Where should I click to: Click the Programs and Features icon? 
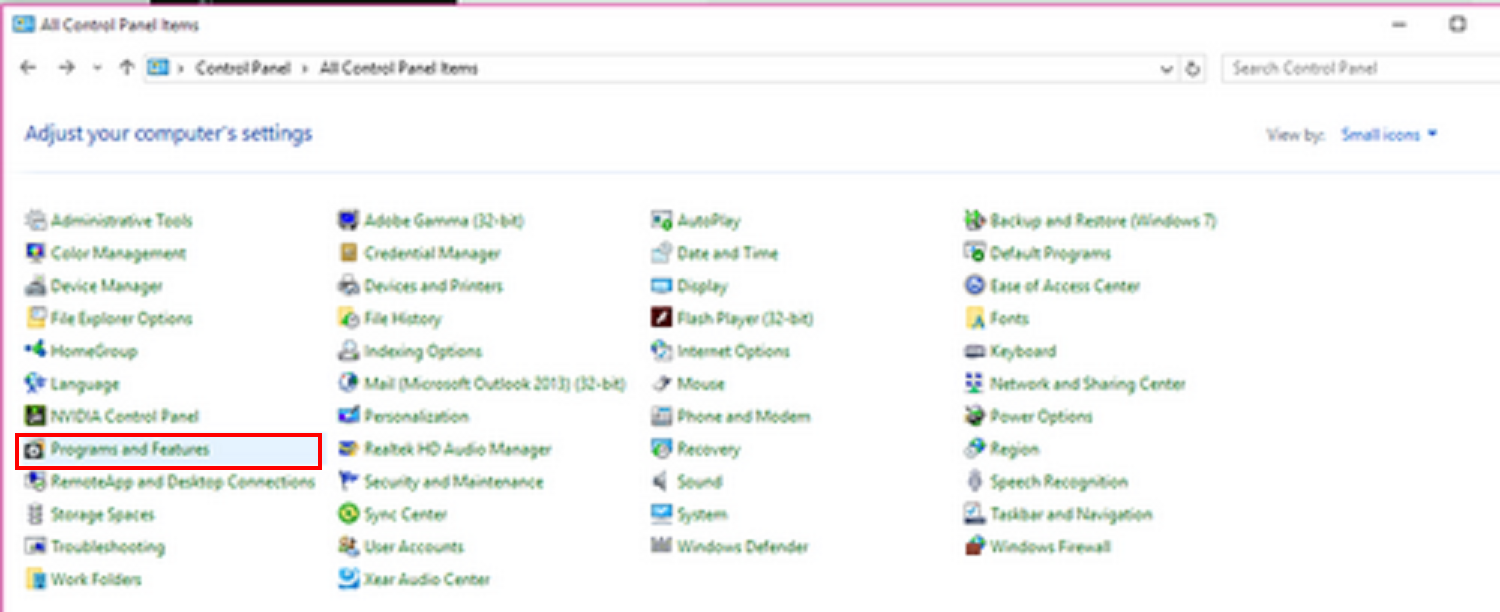36,449
